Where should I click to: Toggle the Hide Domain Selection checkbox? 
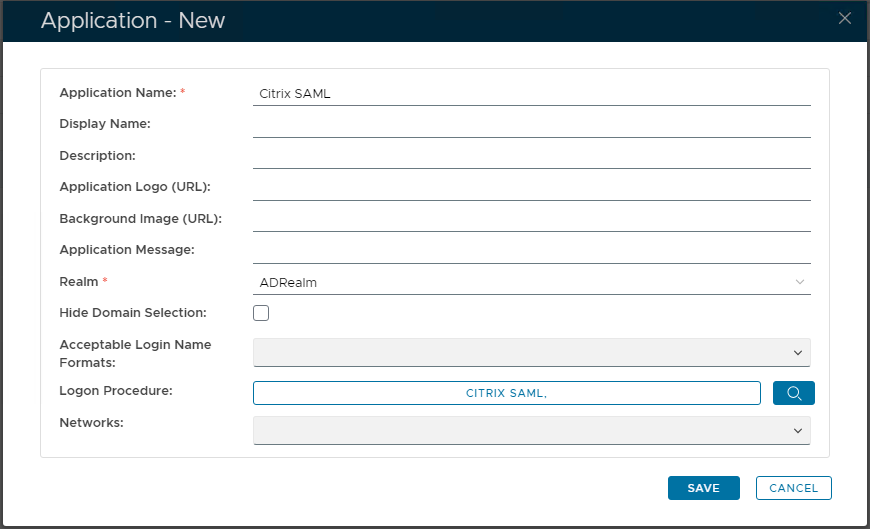coord(261,313)
